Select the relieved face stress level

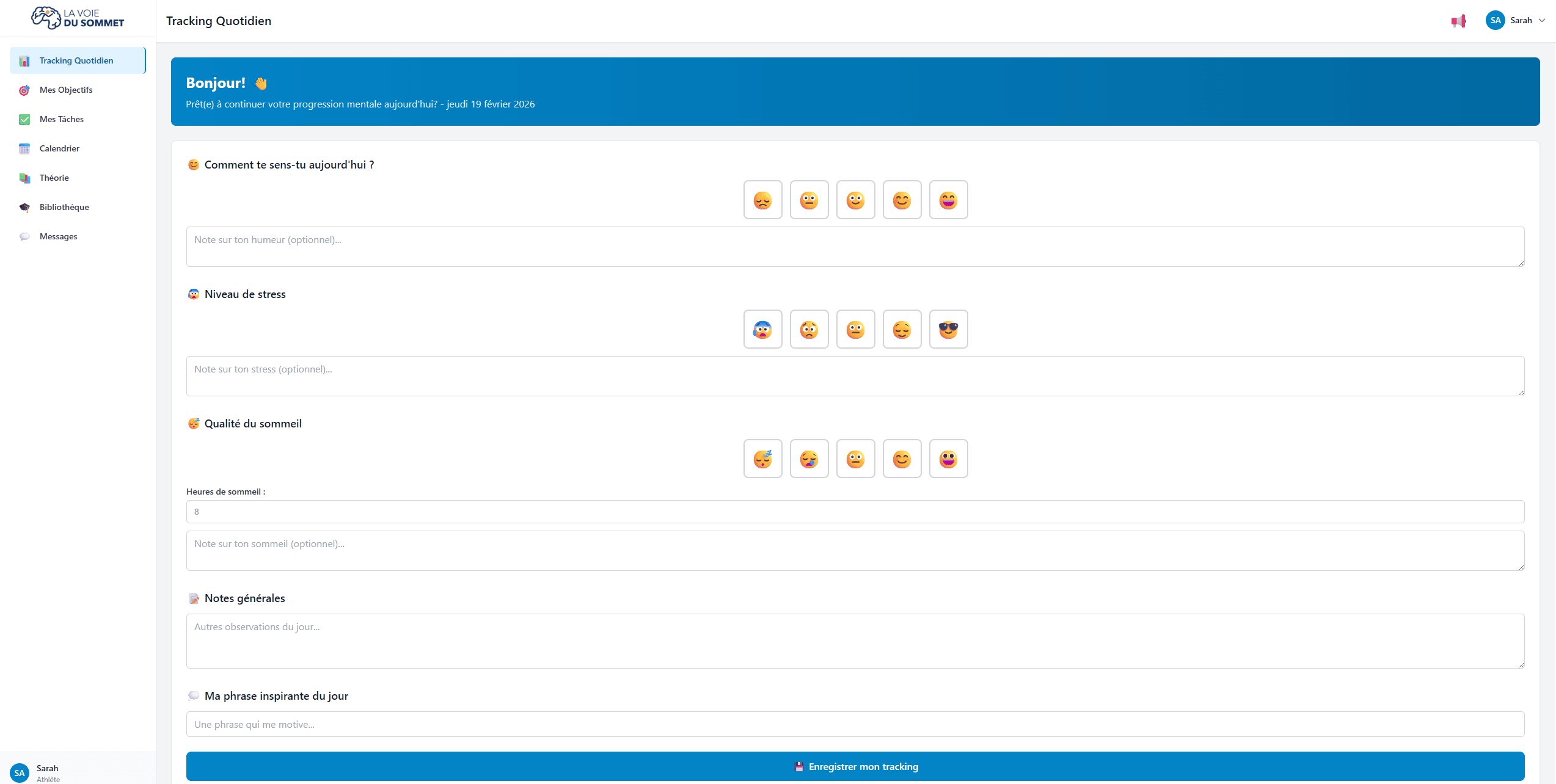tap(902, 330)
